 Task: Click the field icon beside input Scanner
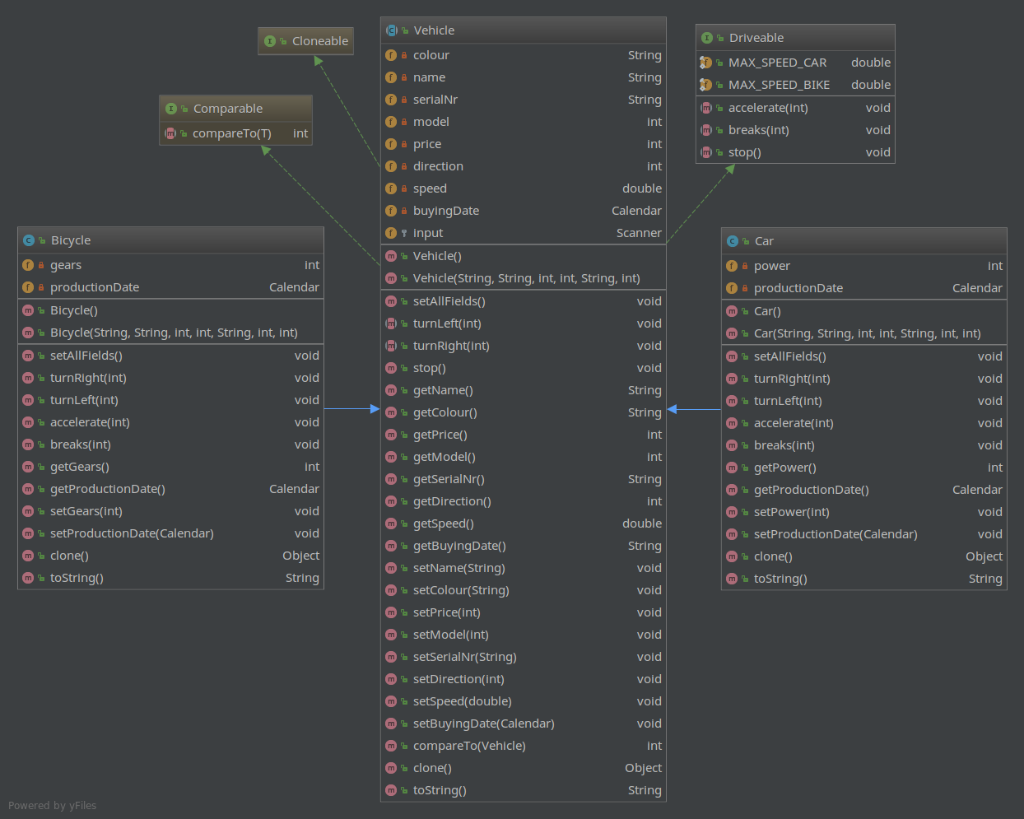391,233
